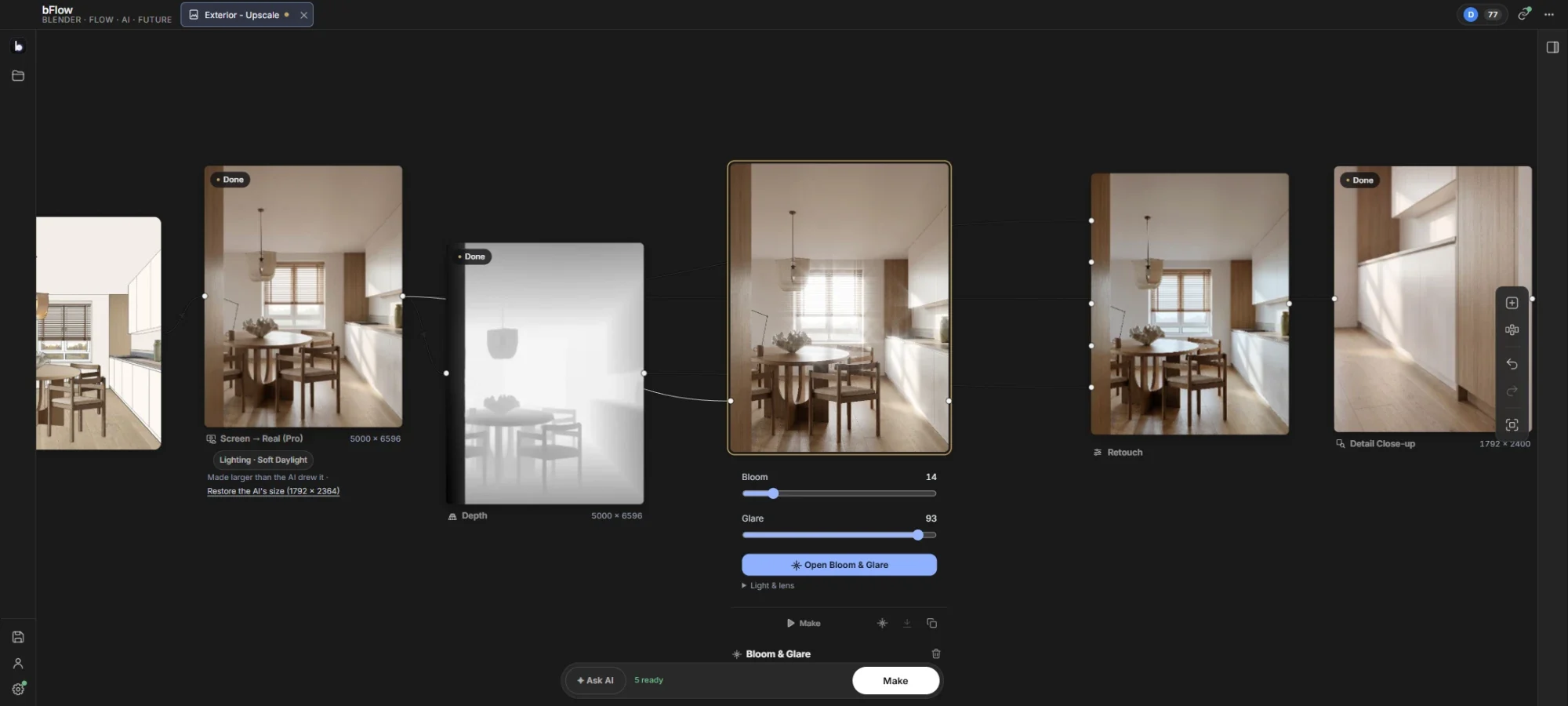
Task: Click the duplicate copy icon under the Bloom node
Action: pyautogui.click(x=932, y=623)
